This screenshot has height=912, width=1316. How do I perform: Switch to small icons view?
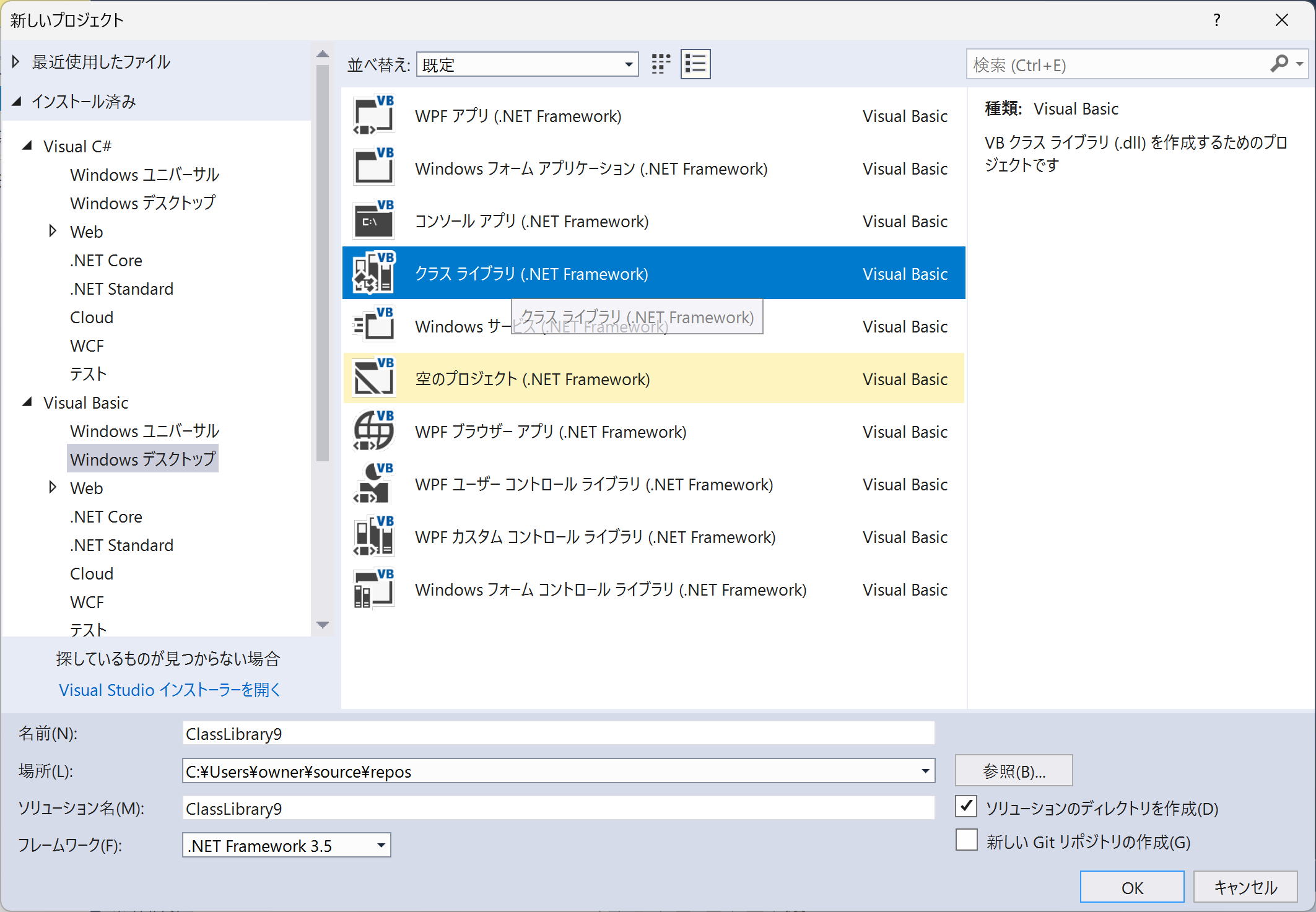661,64
